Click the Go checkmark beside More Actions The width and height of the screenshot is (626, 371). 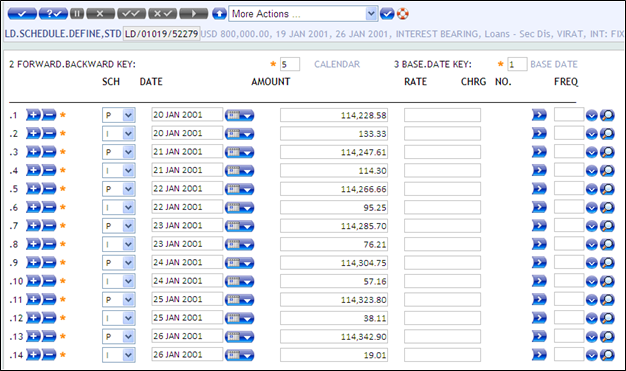[387, 14]
